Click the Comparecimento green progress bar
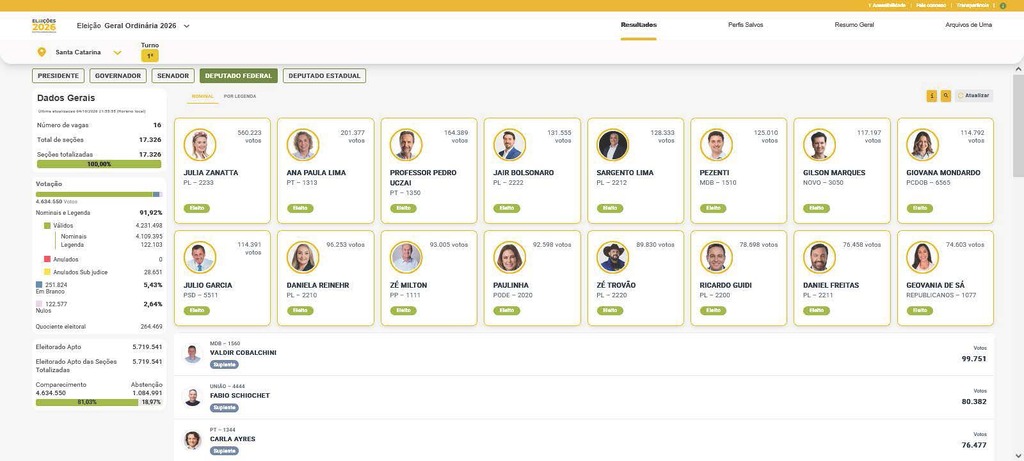Screen dimensions: 1024x461 87,402
